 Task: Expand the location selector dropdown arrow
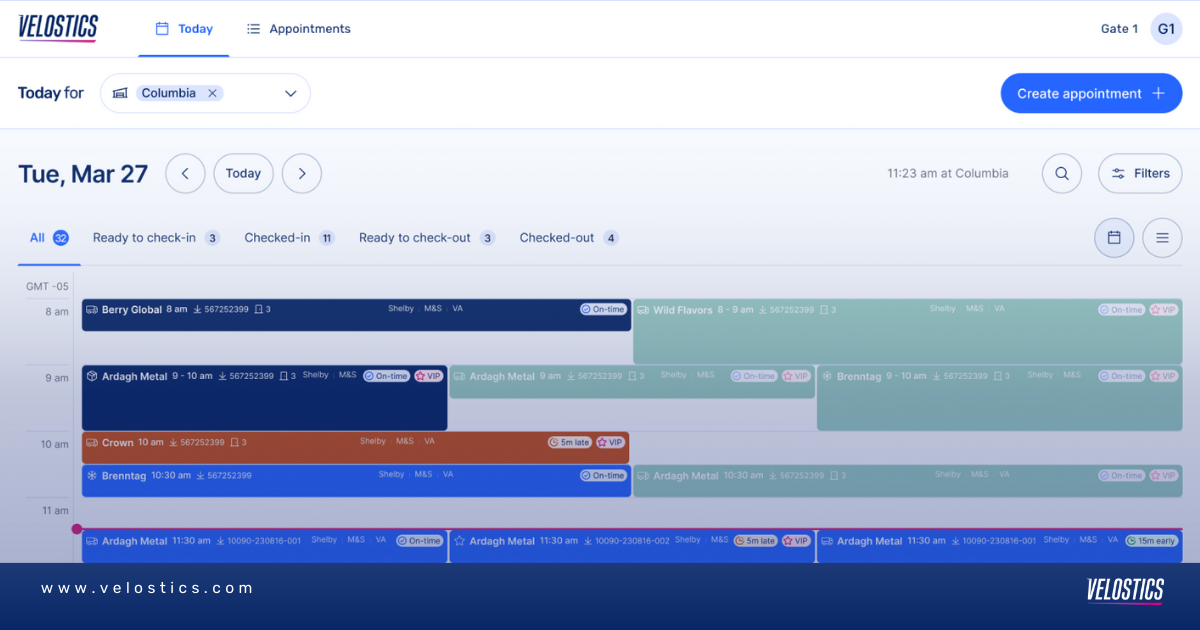pos(291,93)
